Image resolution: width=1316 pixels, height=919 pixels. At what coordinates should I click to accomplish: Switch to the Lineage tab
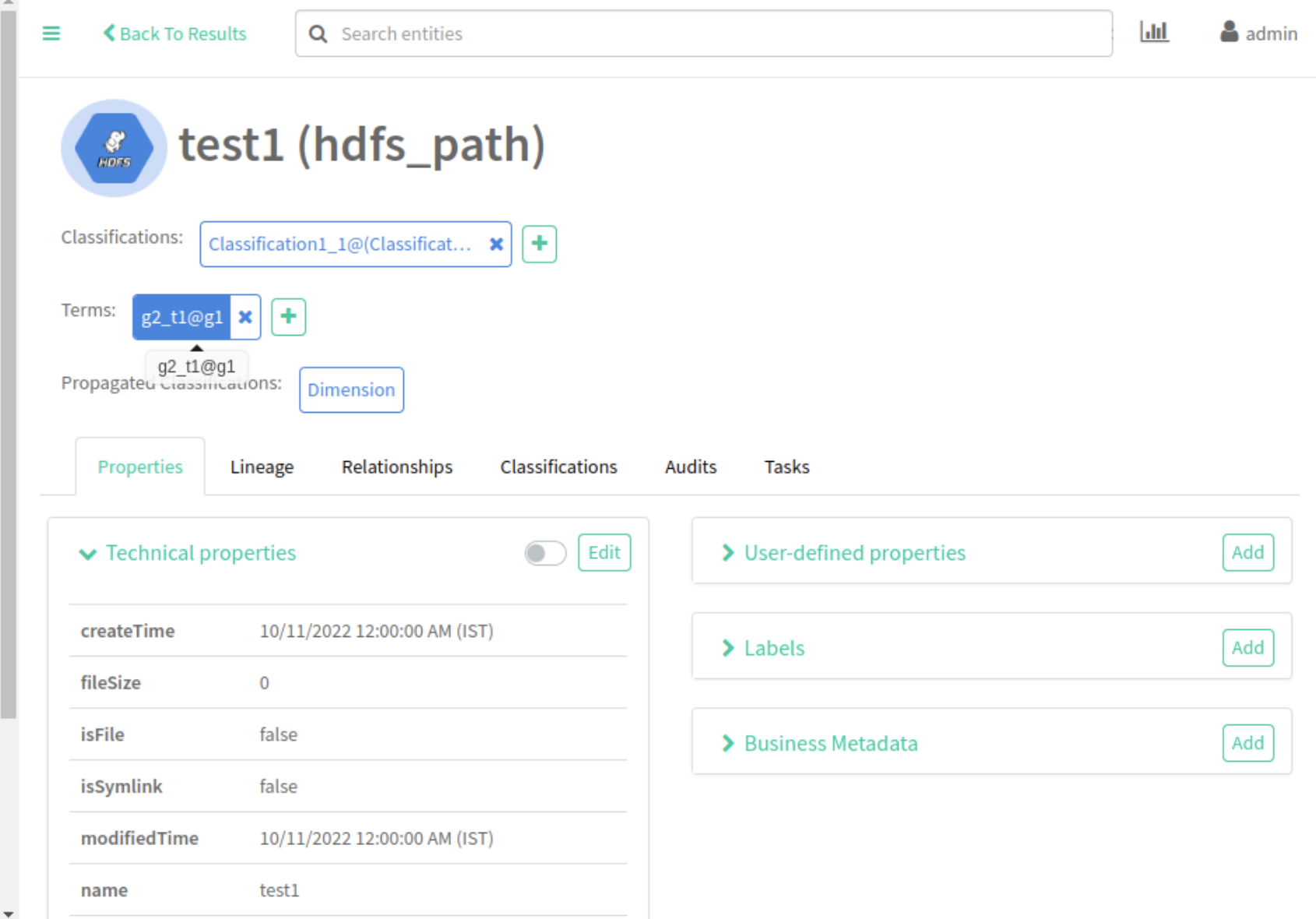click(x=262, y=467)
